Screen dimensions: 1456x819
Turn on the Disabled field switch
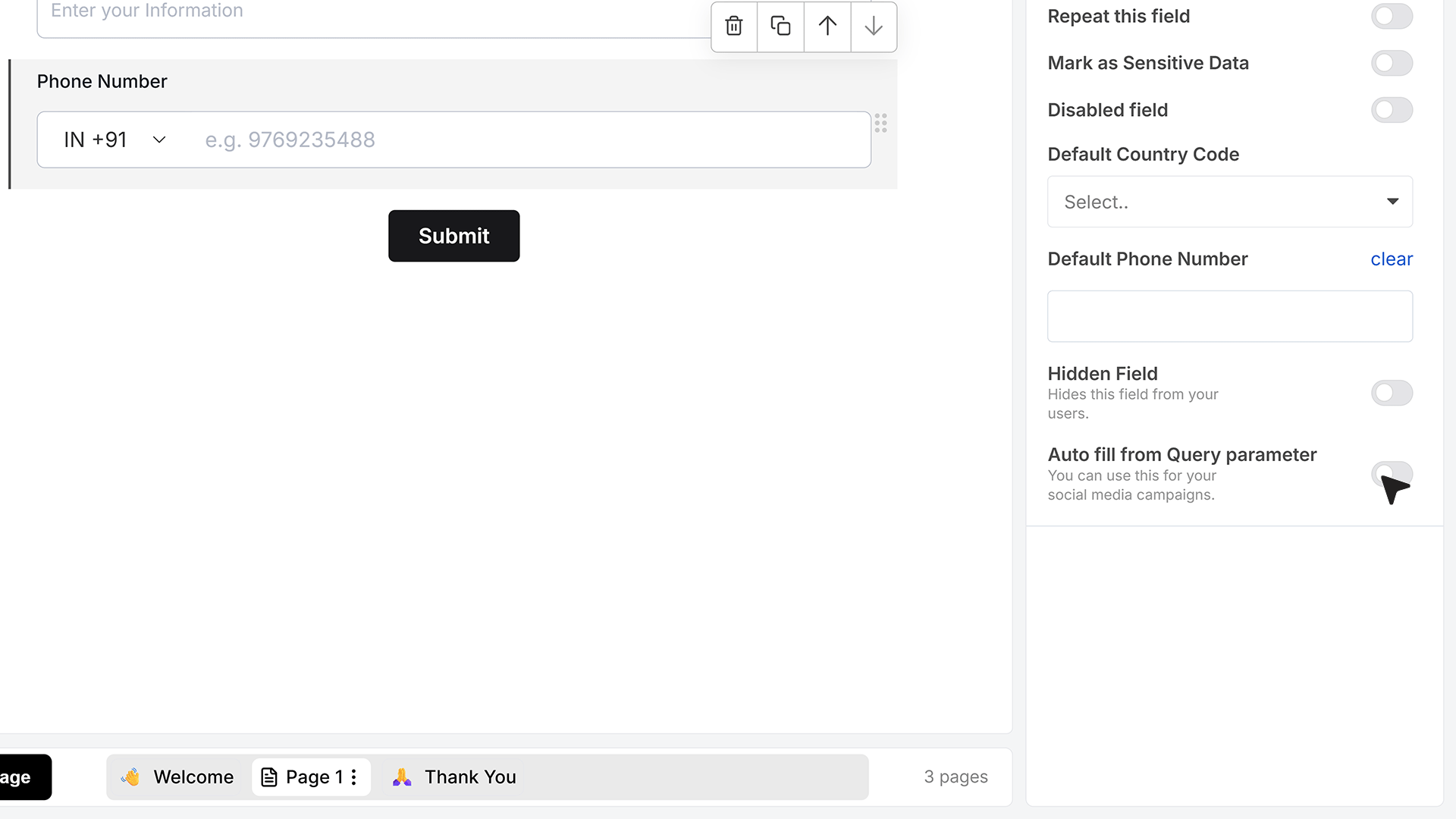pos(1392,110)
